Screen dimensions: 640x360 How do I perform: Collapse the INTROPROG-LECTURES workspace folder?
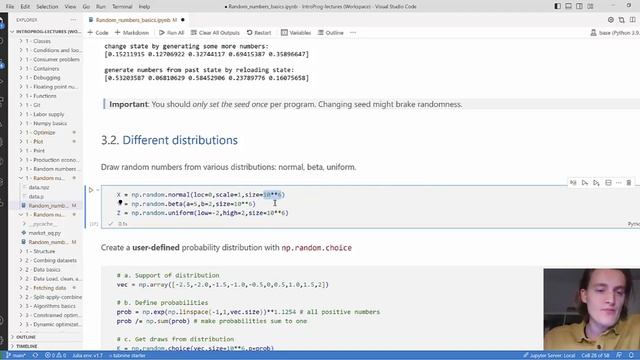pos(46,31)
